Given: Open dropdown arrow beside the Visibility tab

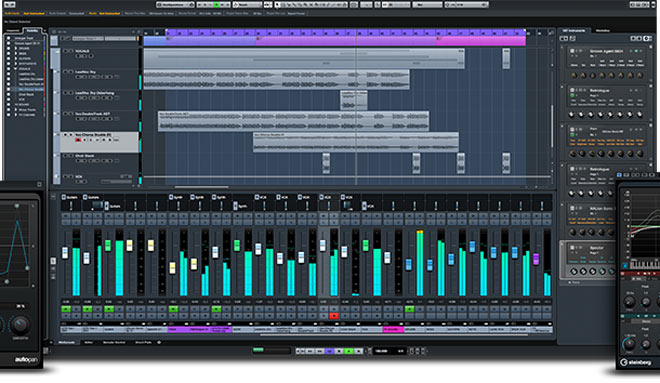Looking at the screenshot, I should (45, 30).
